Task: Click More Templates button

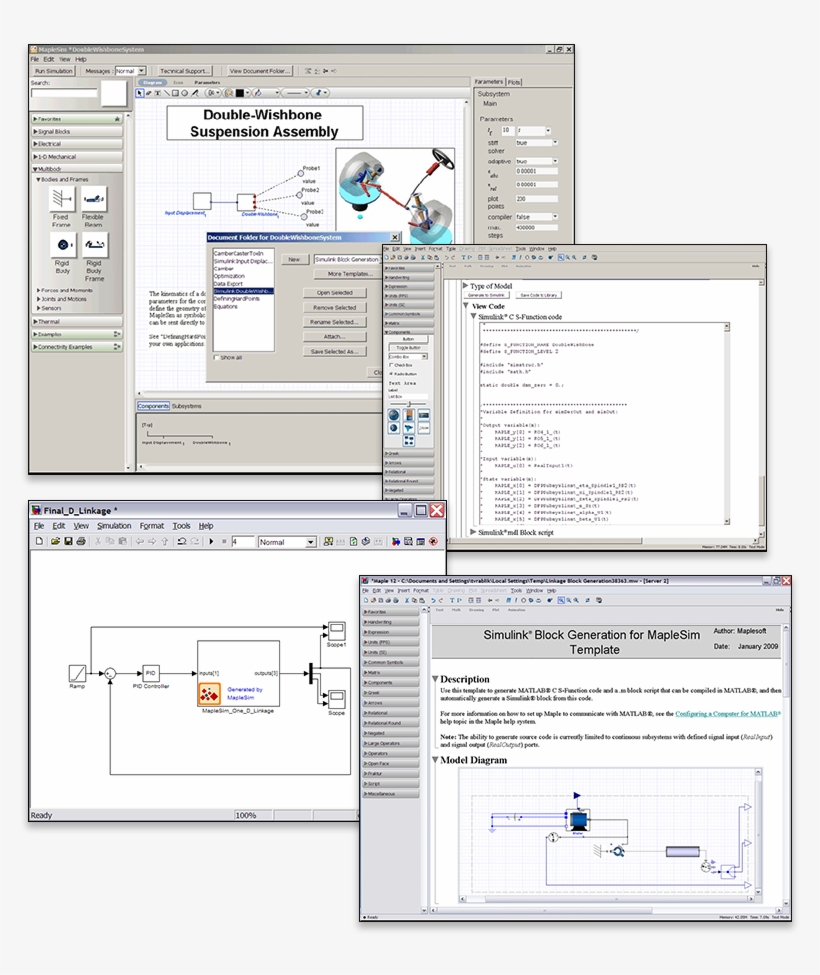Action: (349, 274)
